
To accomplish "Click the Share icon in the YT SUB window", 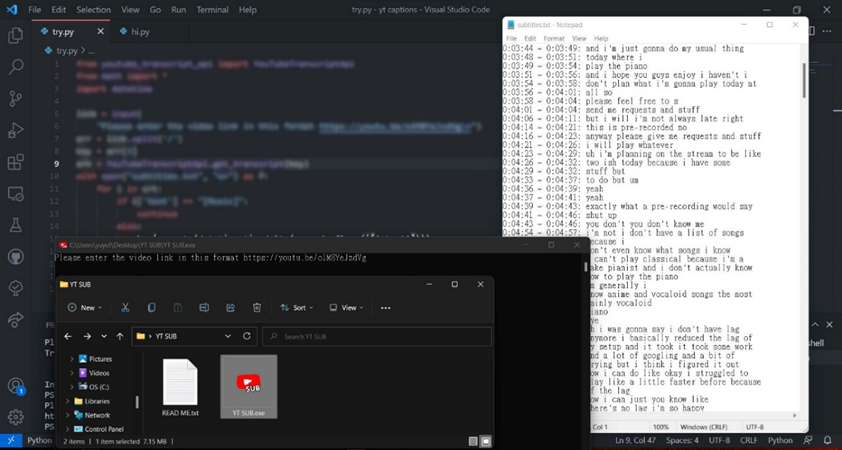I will pyautogui.click(x=230, y=308).
